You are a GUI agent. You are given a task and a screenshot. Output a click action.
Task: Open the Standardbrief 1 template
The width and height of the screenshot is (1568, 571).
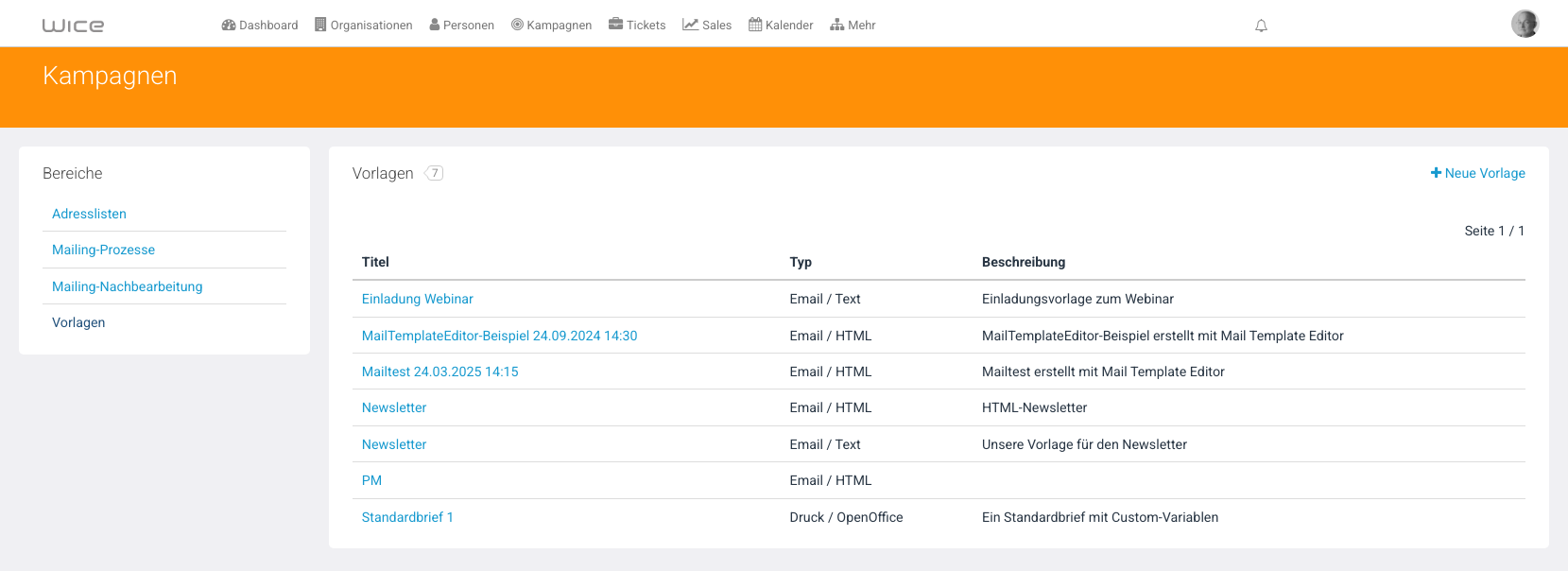(407, 517)
